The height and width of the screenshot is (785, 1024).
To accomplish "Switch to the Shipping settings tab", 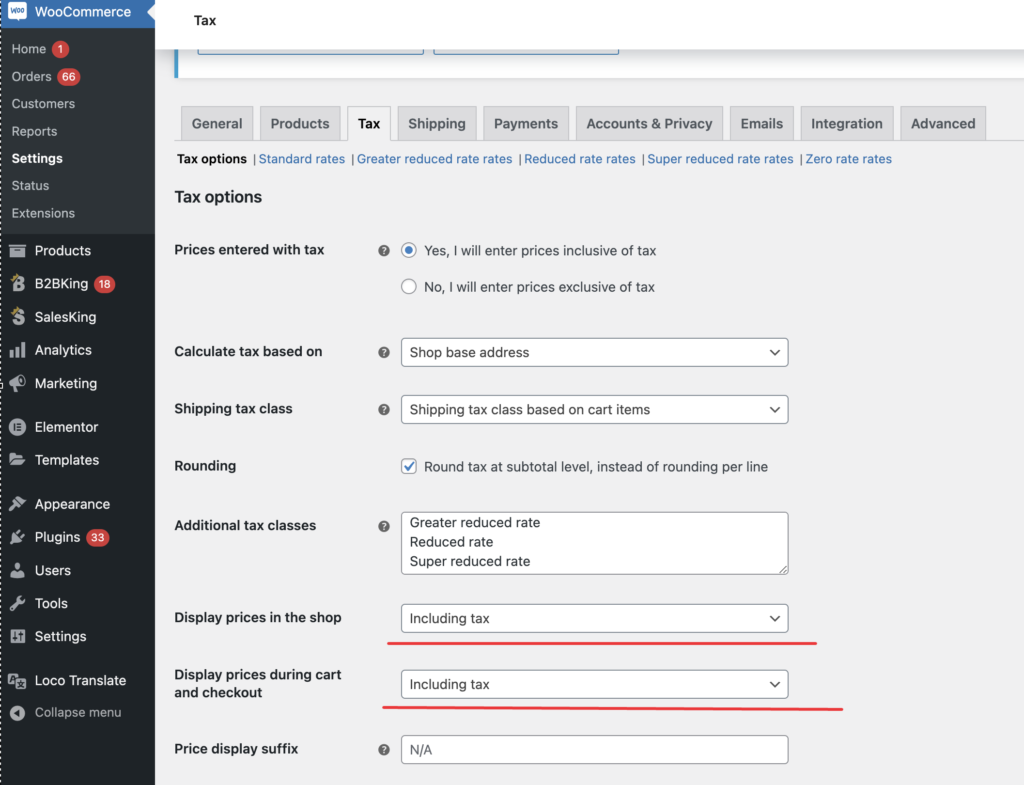I will point(437,123).
